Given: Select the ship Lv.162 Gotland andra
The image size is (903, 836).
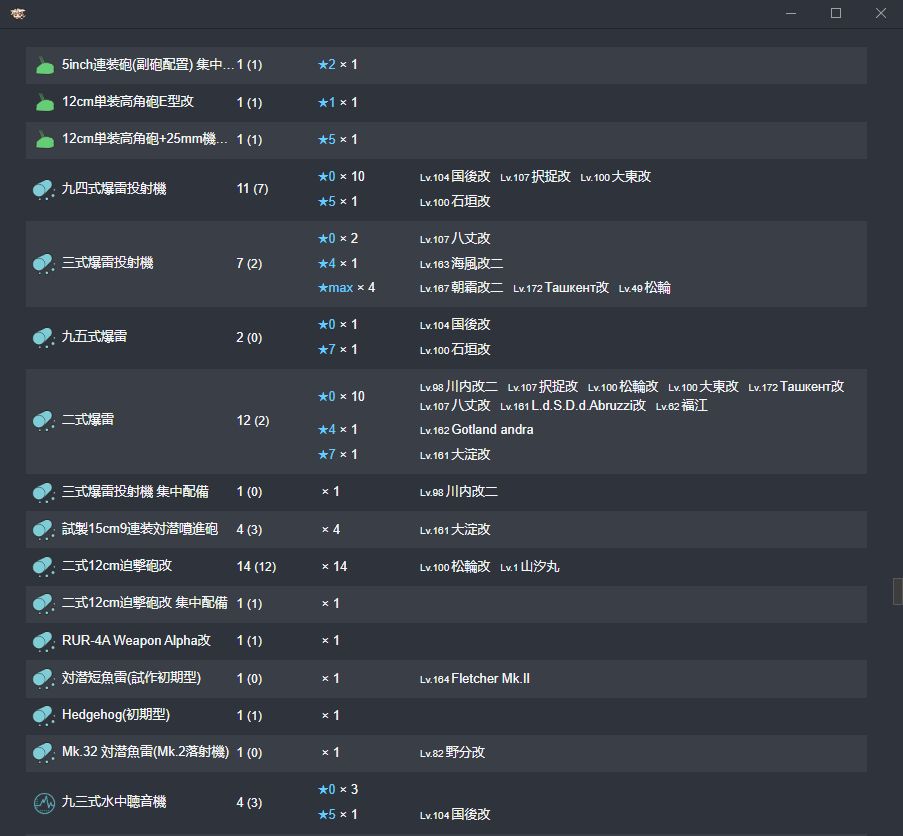Looking at the screenshot, I should coord(477,430).
